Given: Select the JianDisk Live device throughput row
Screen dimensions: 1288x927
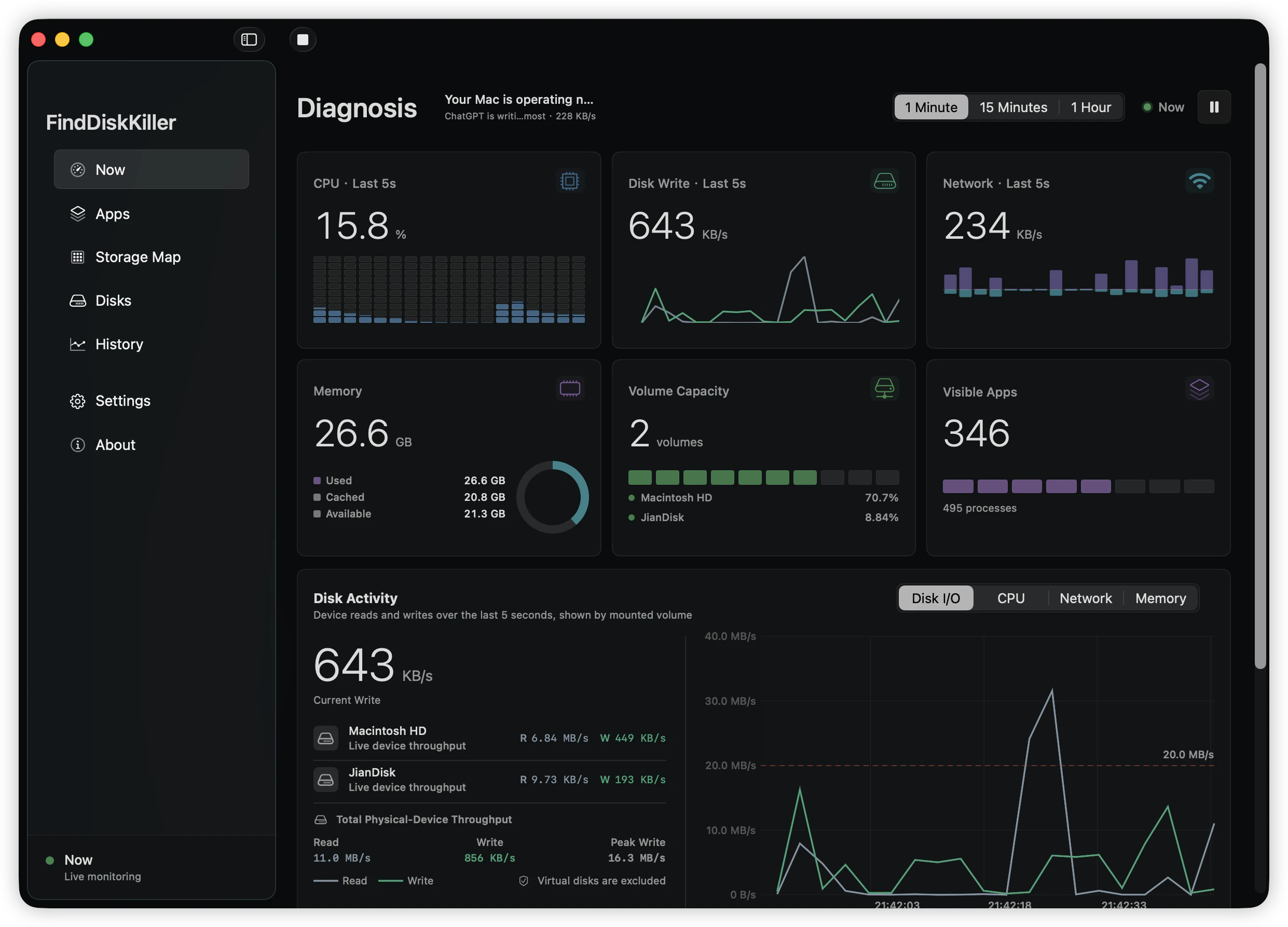Looking at the screenshot, I should click(489, 779).
